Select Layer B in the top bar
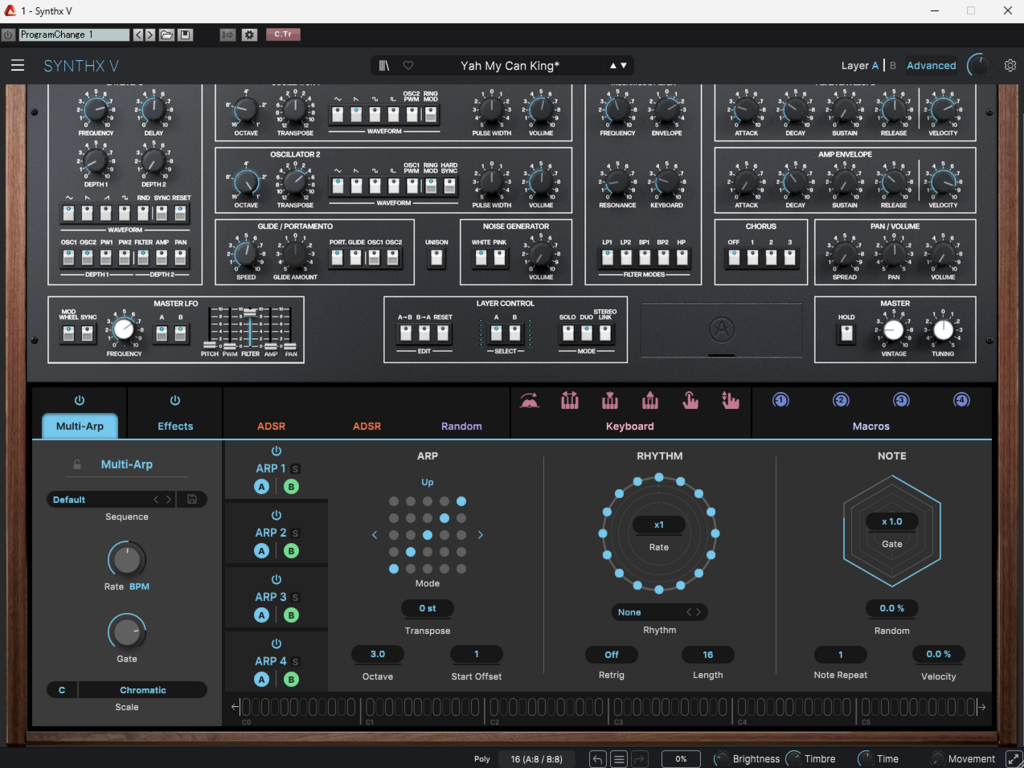This screenshot has height=768, width=1024. [x=893, y=65]
